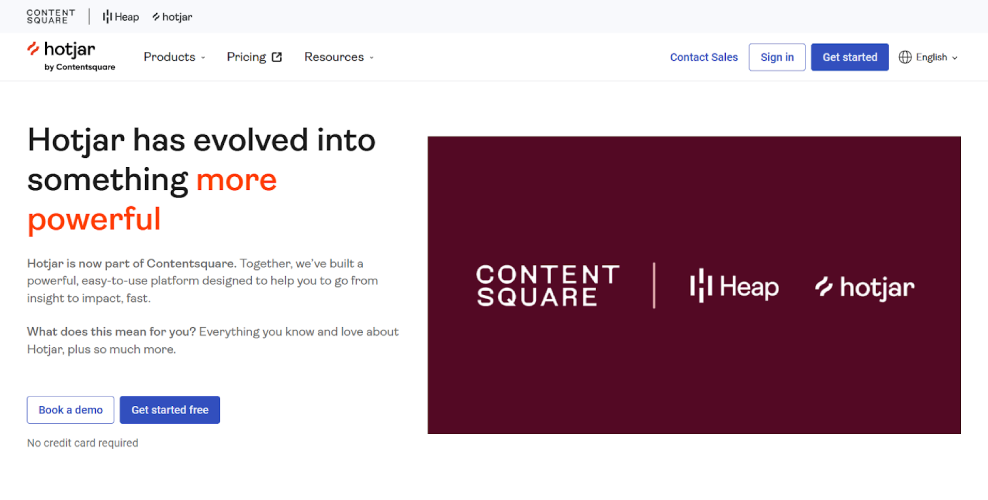Click the hotjar logo inside the maroon banner
Screen dimensions: 988x500
coord(864,287)
